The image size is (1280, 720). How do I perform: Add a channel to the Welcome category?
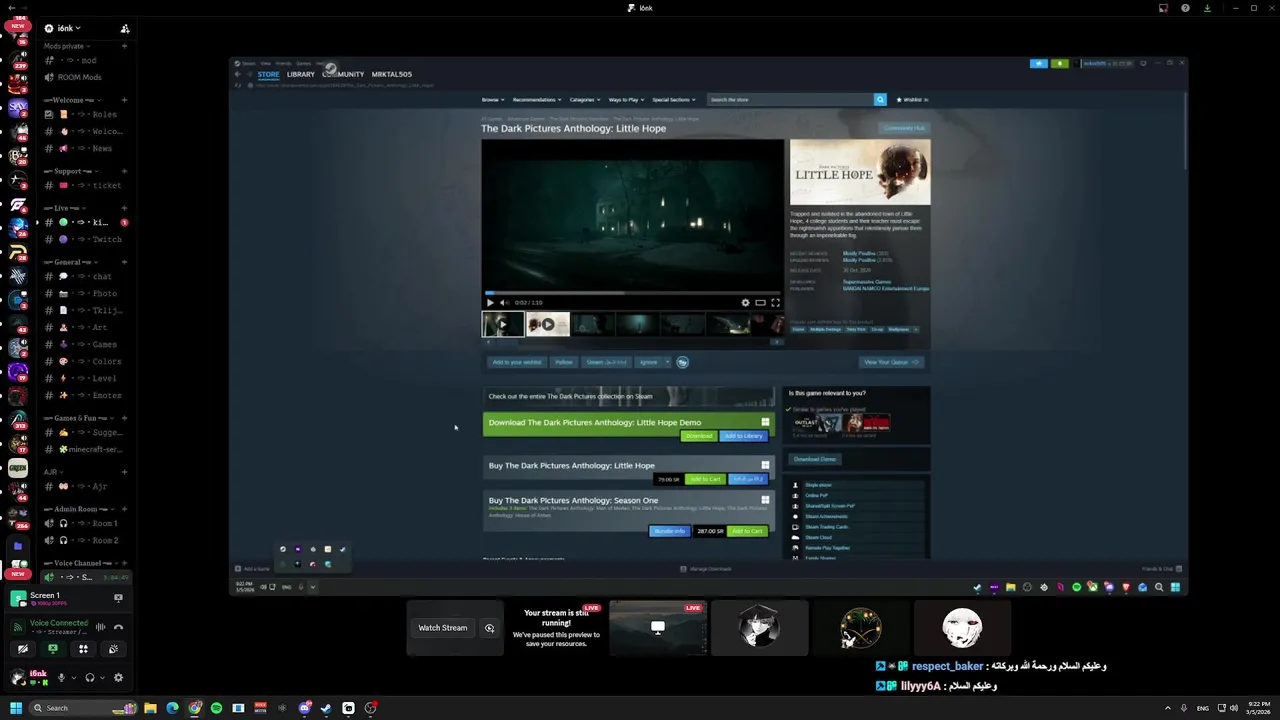pyautogui.click(x=125, y=100)
